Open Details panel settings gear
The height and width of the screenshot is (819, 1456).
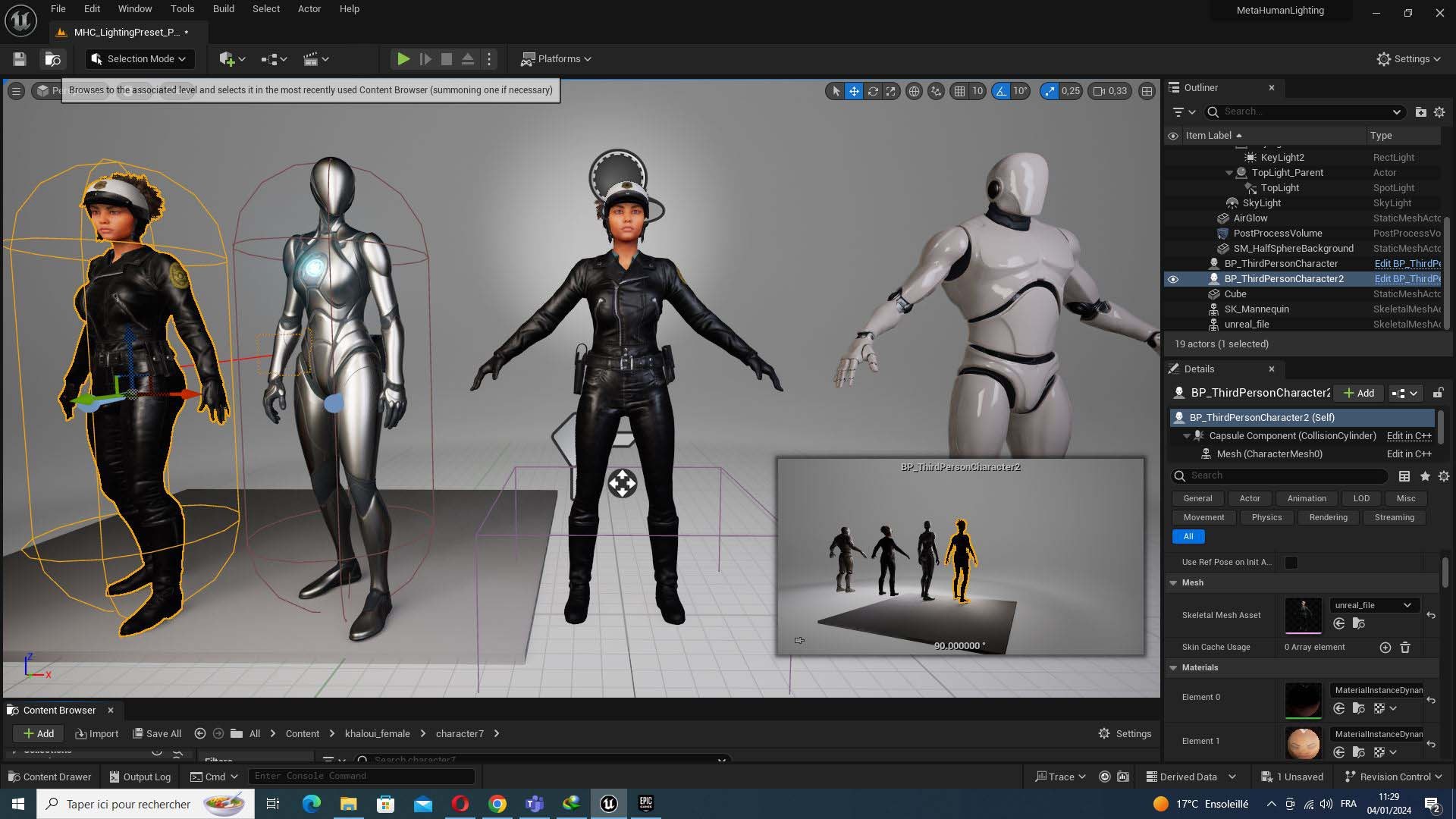(1443, 476)
